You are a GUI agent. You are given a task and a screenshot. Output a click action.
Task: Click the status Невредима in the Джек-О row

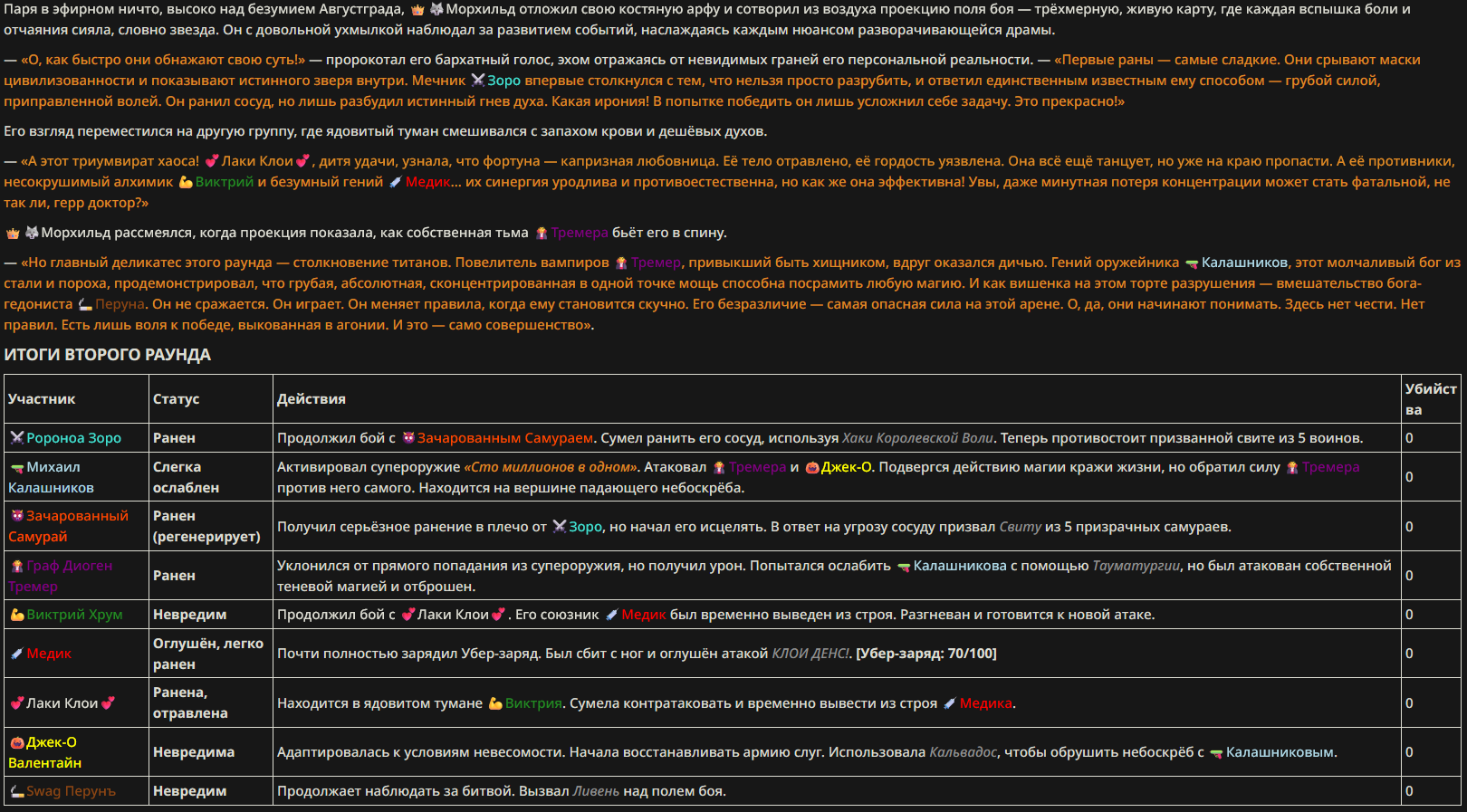194,752
